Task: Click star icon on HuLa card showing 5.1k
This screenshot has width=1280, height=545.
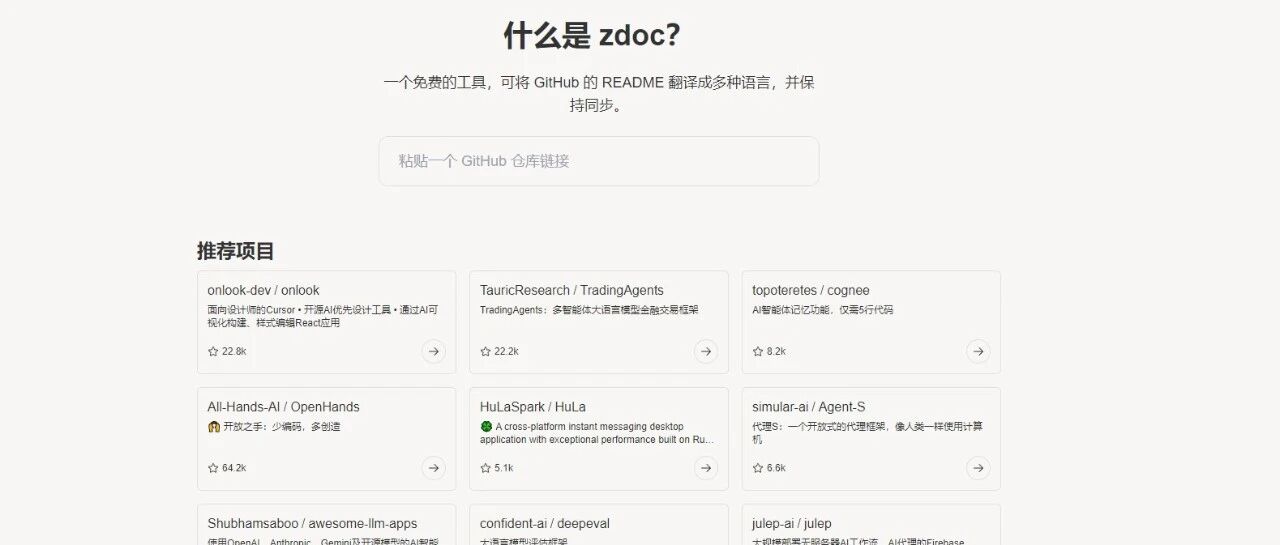Action: (486, 468)
